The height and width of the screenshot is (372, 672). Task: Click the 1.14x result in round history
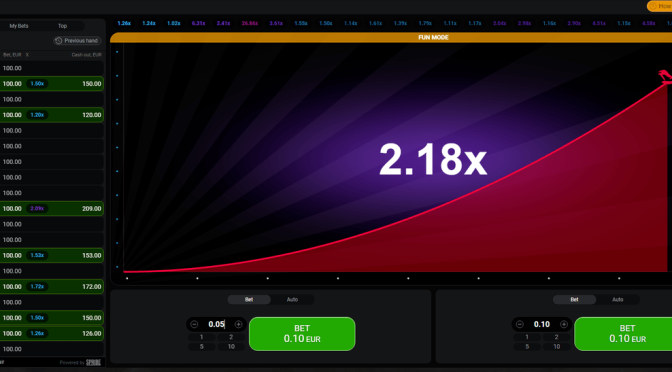[351, 23]
